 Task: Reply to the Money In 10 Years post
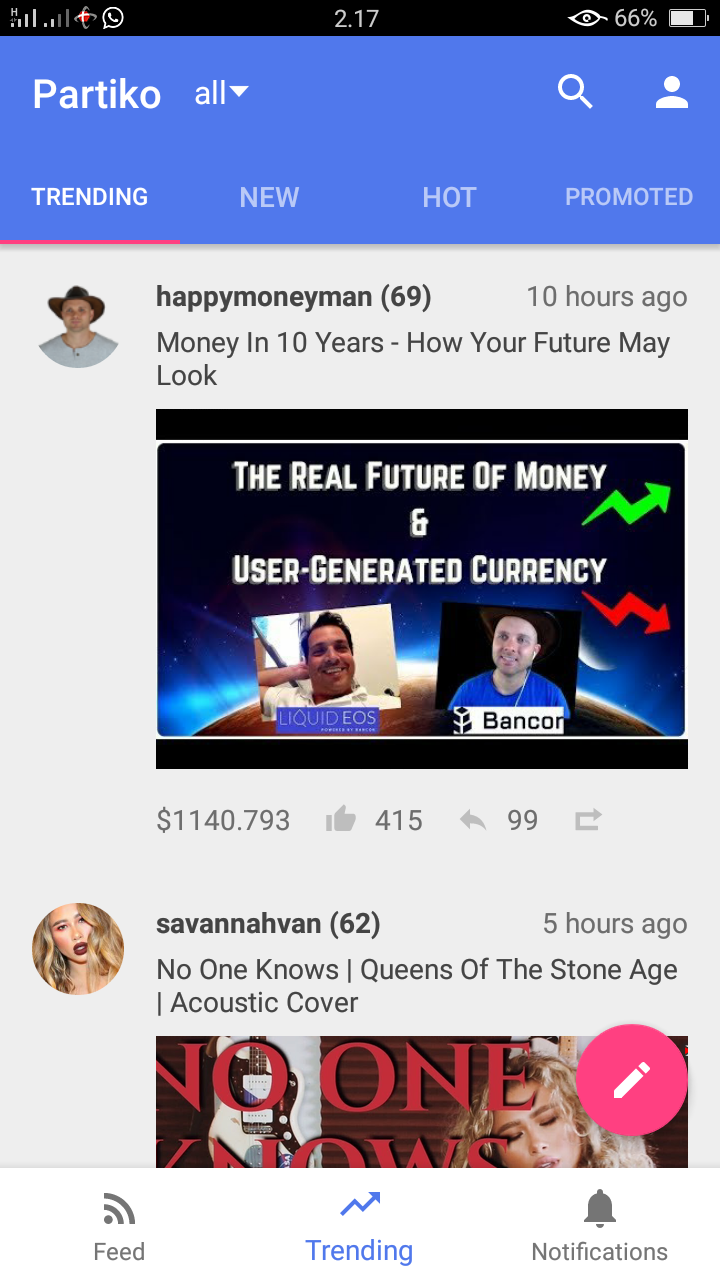[x=473, y=821]
